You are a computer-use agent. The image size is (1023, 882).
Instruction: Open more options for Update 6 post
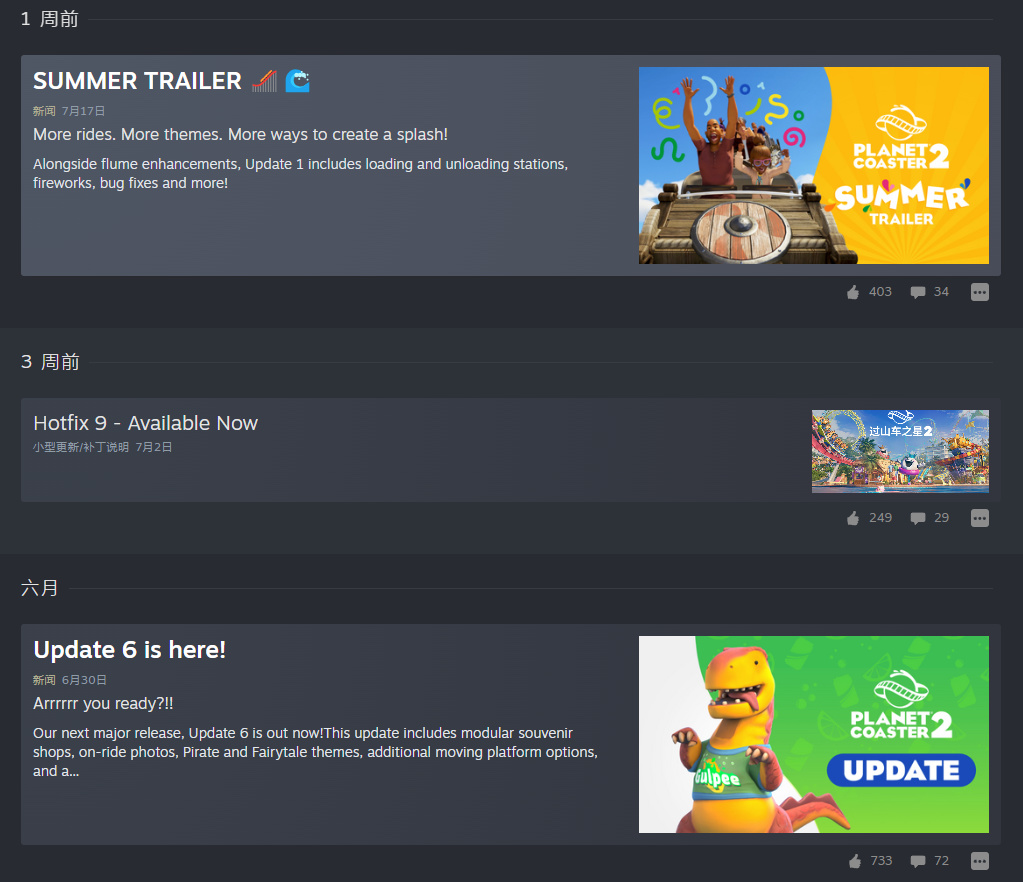(x=979, y=861)
